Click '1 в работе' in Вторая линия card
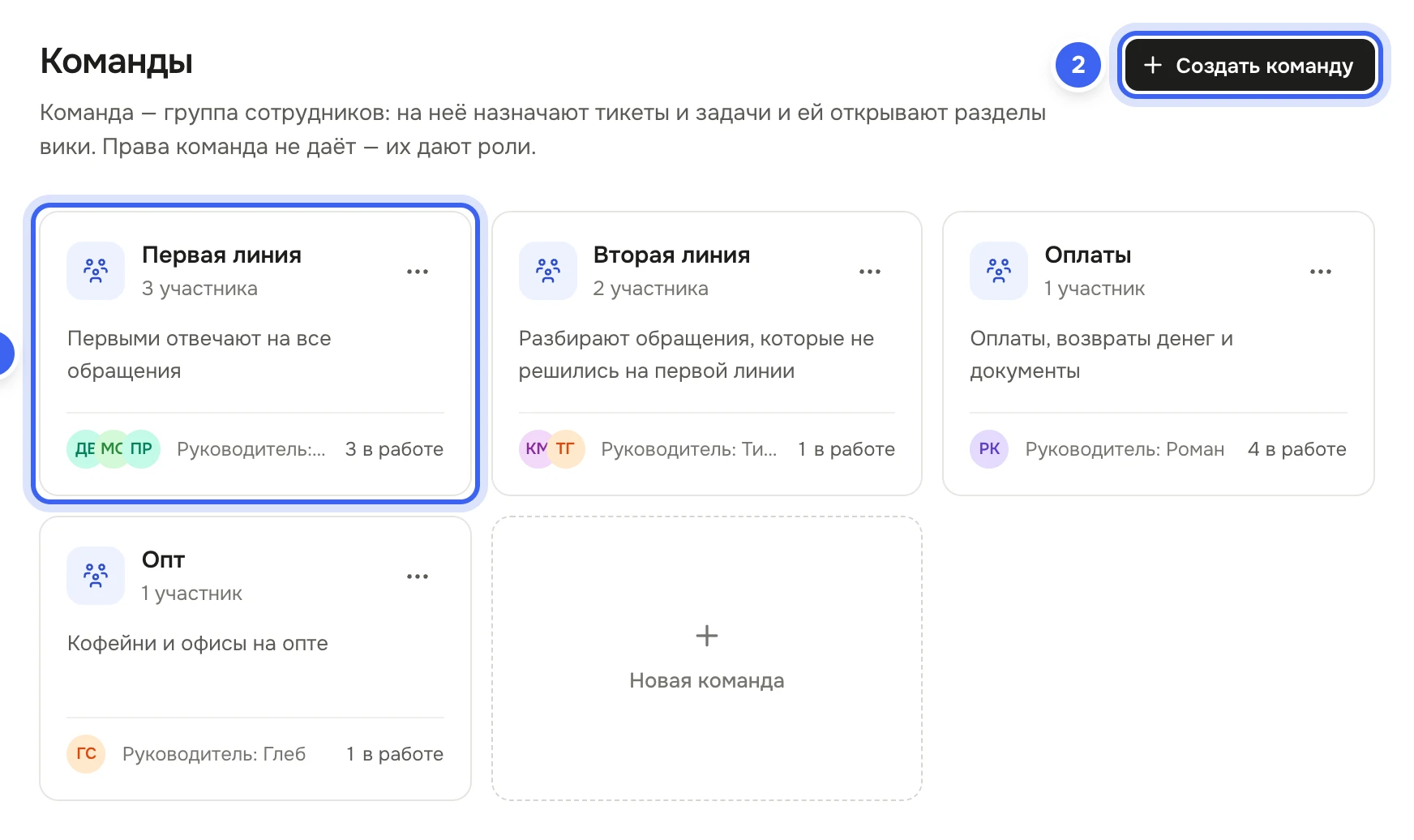 [846, 449]
